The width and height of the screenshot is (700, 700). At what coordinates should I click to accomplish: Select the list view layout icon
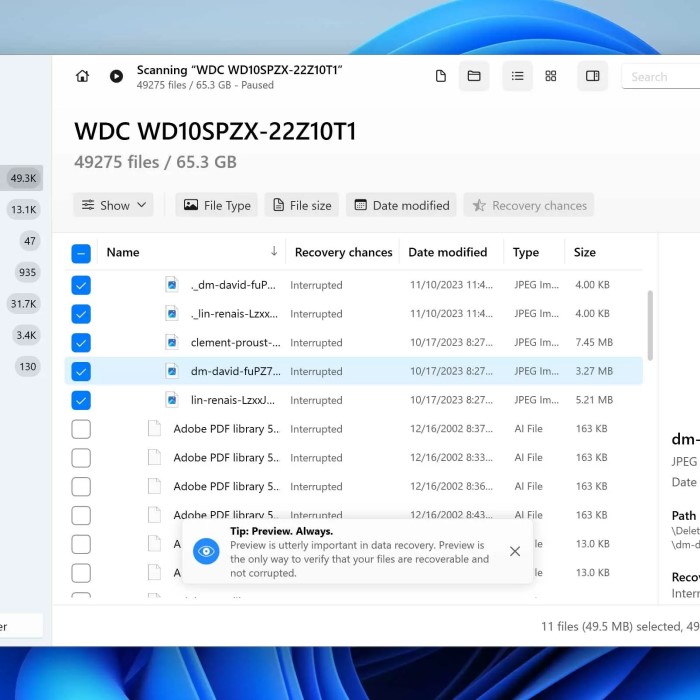(x=517, y=76)
